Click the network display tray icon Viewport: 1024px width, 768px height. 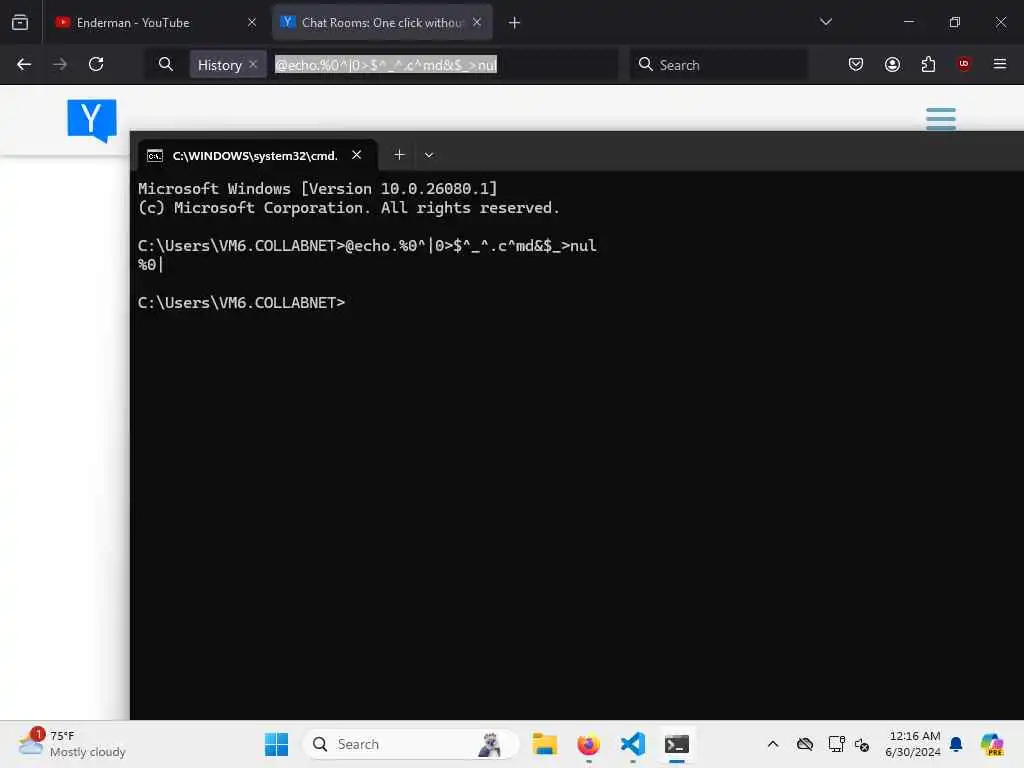coord(836,744)
